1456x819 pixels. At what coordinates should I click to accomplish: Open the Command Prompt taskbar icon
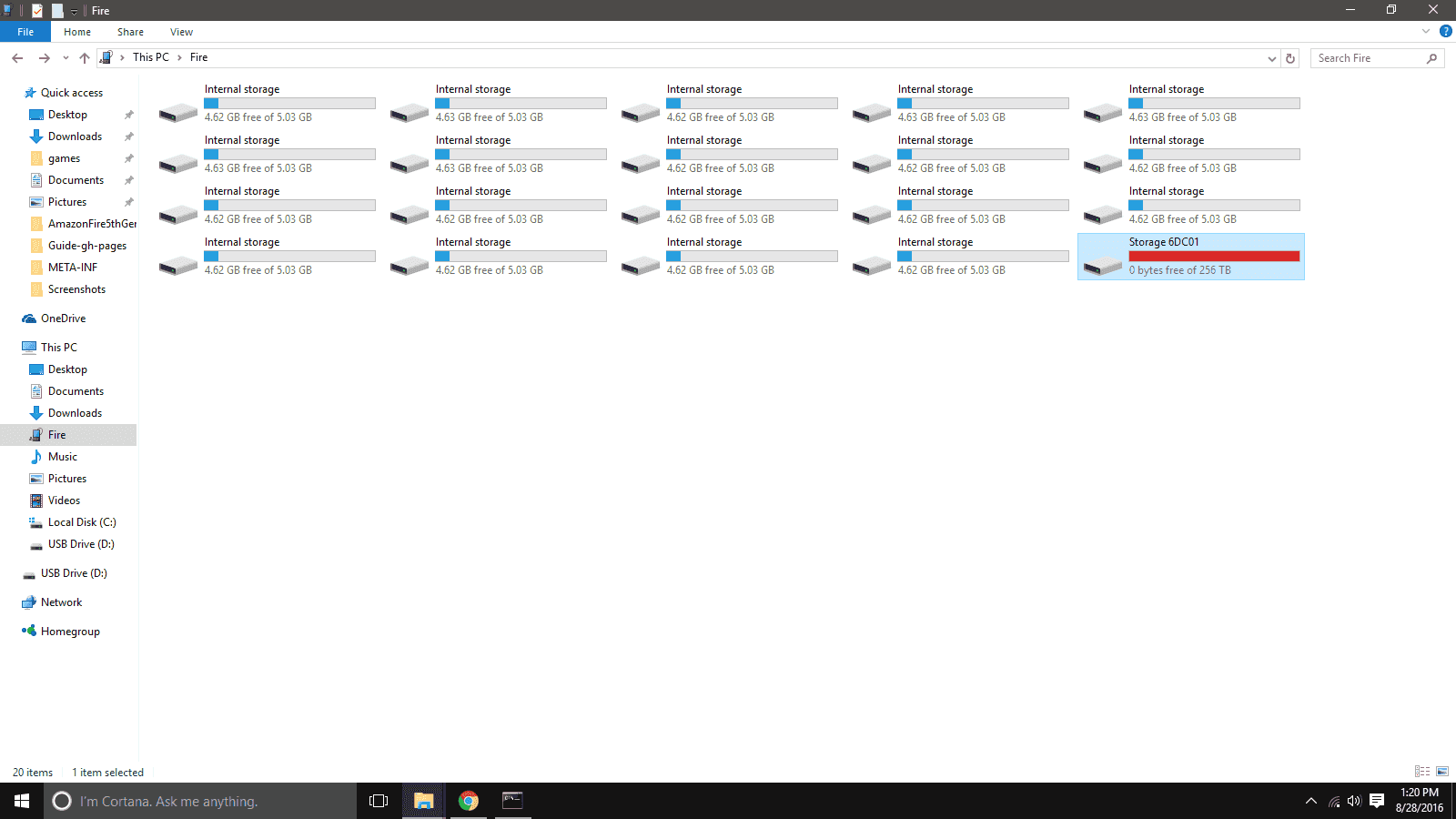(x=512, y=801)
